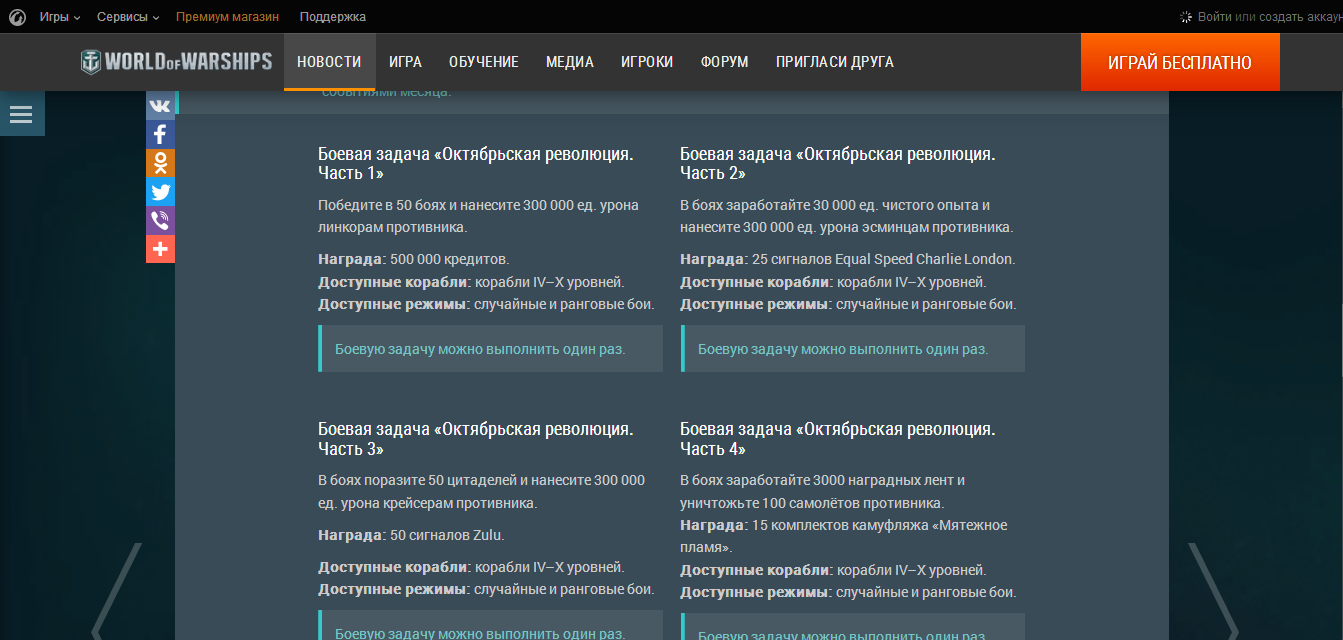Open the hamburger side menu
1343x640 pixels.
pos(21,114)
